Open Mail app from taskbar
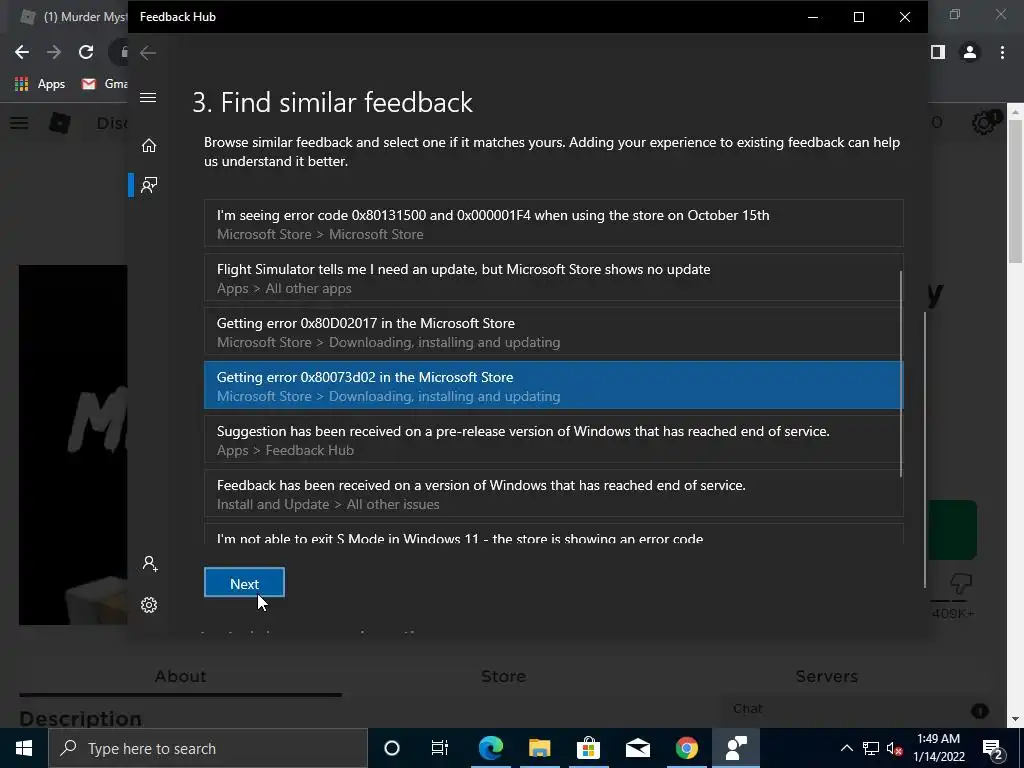 pyautogui.click(x=637, y=748)
